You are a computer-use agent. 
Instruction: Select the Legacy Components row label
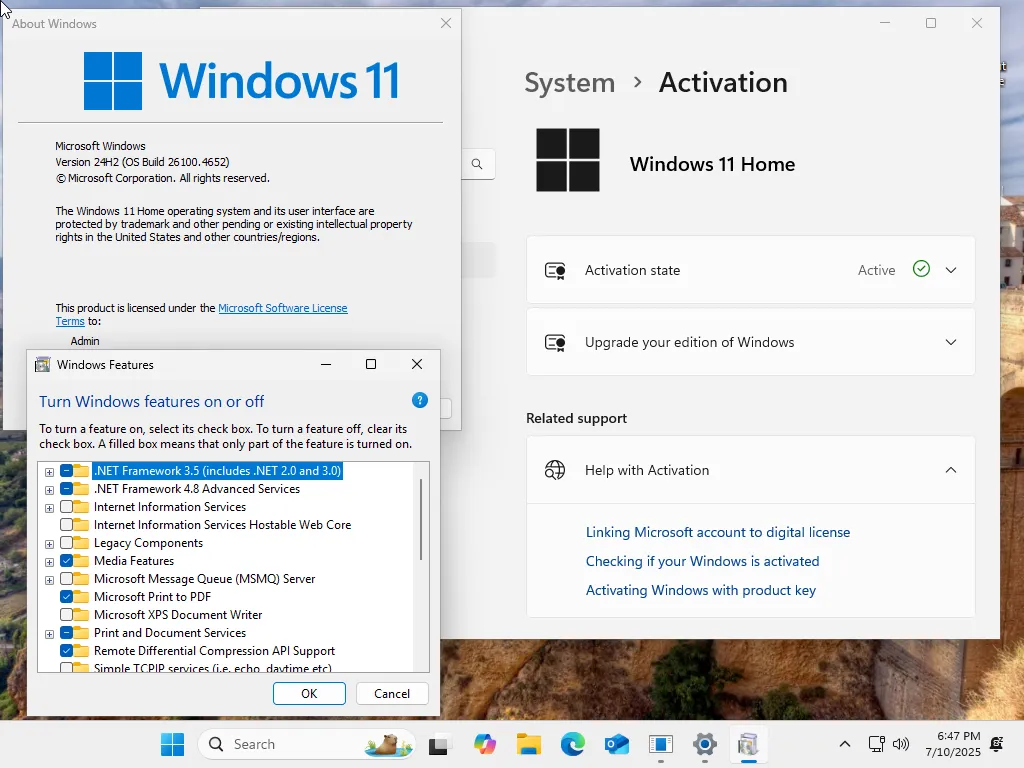[148, 543]
